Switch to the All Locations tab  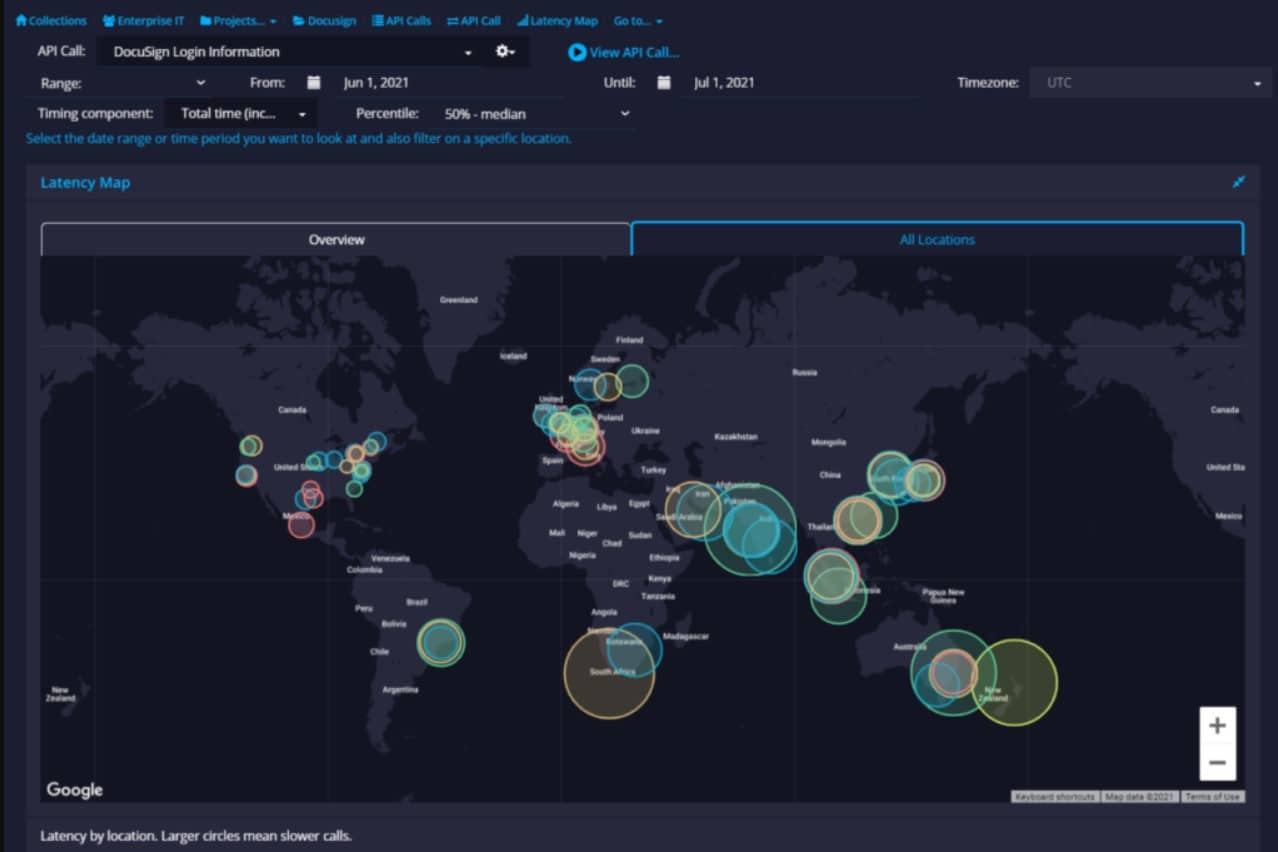point(937,239)
